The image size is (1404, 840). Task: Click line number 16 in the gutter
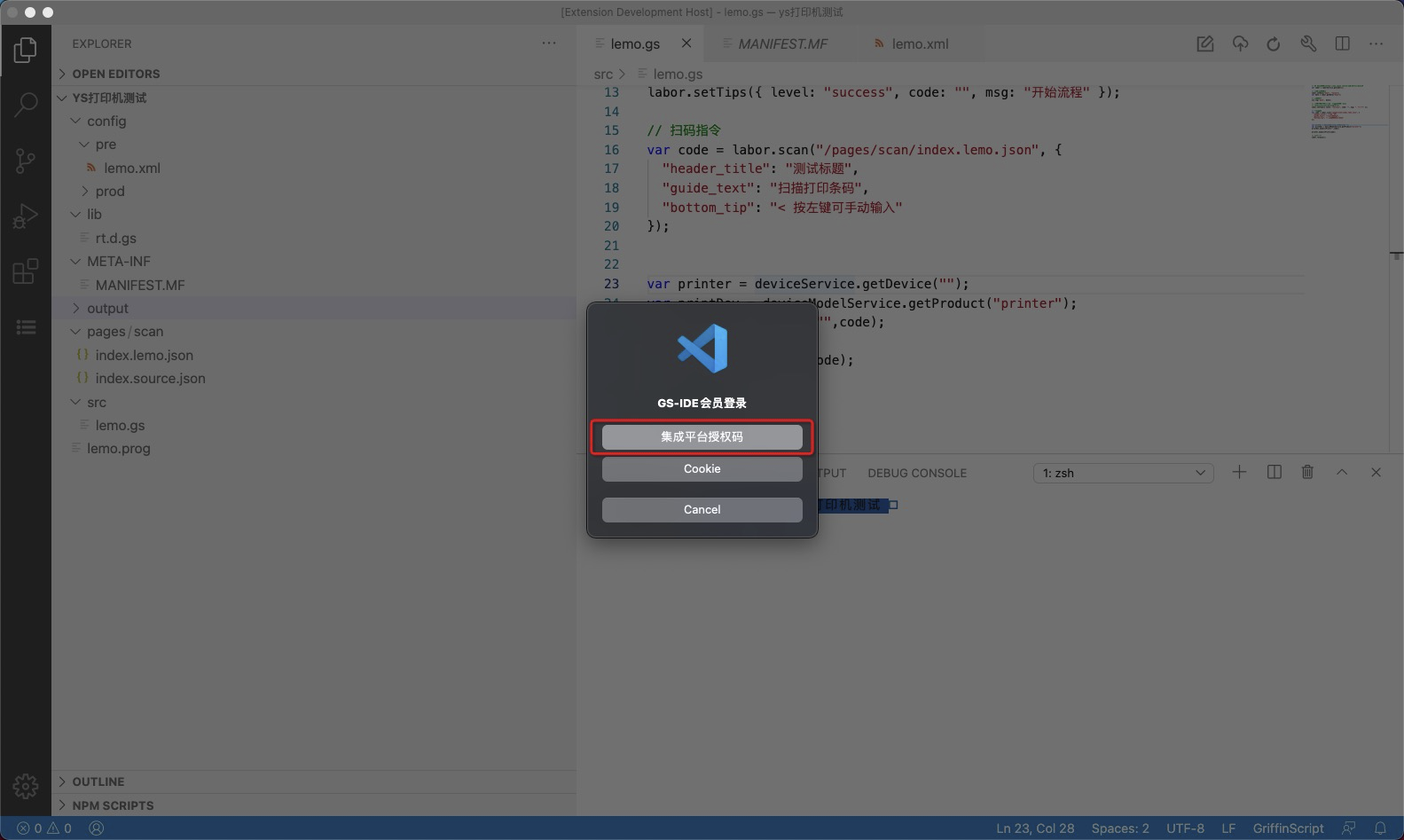[x=611, y=150]
